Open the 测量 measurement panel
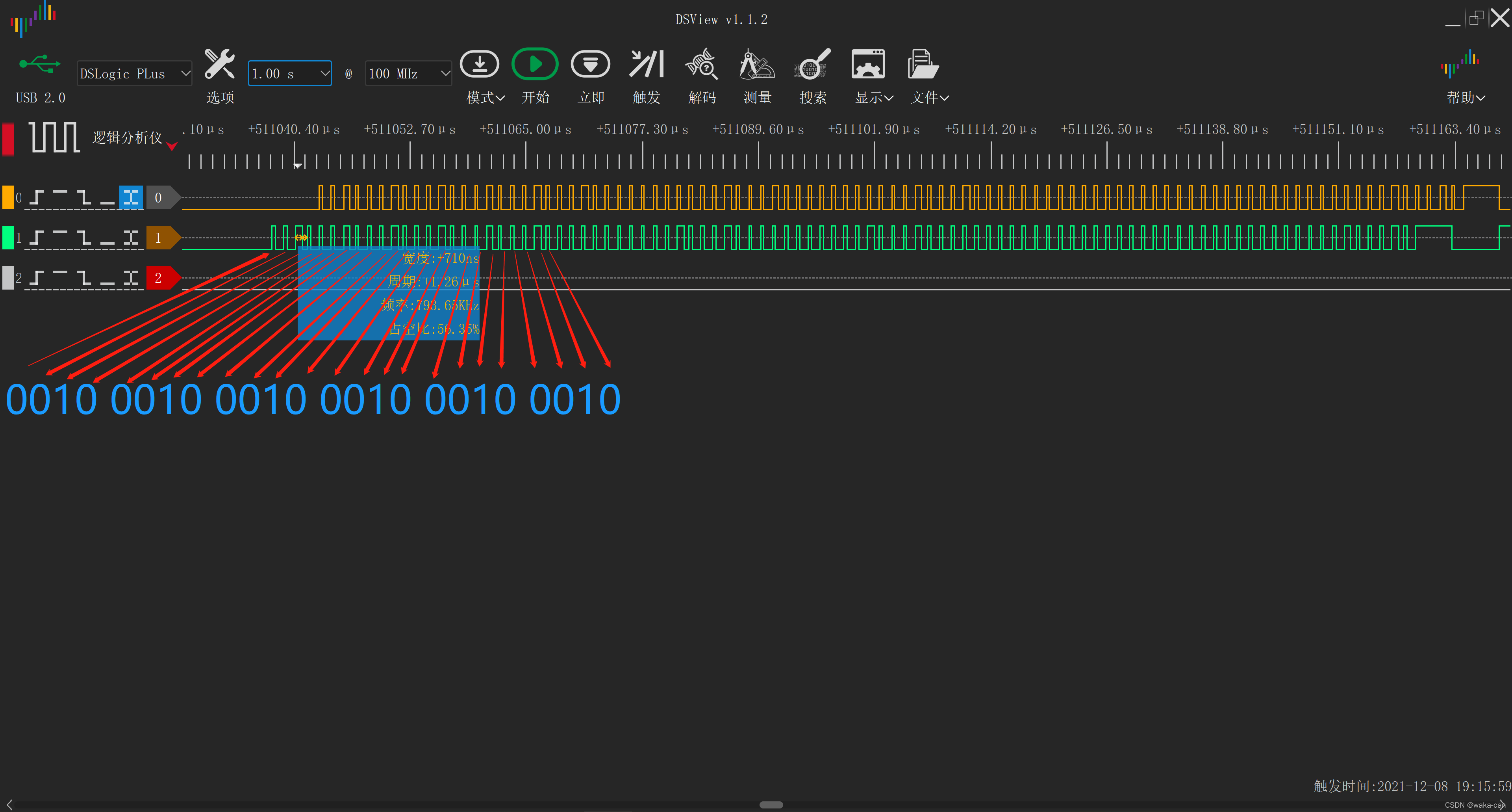The height and width of the screenshot is (812, 1512). click(x=757, y=65)
